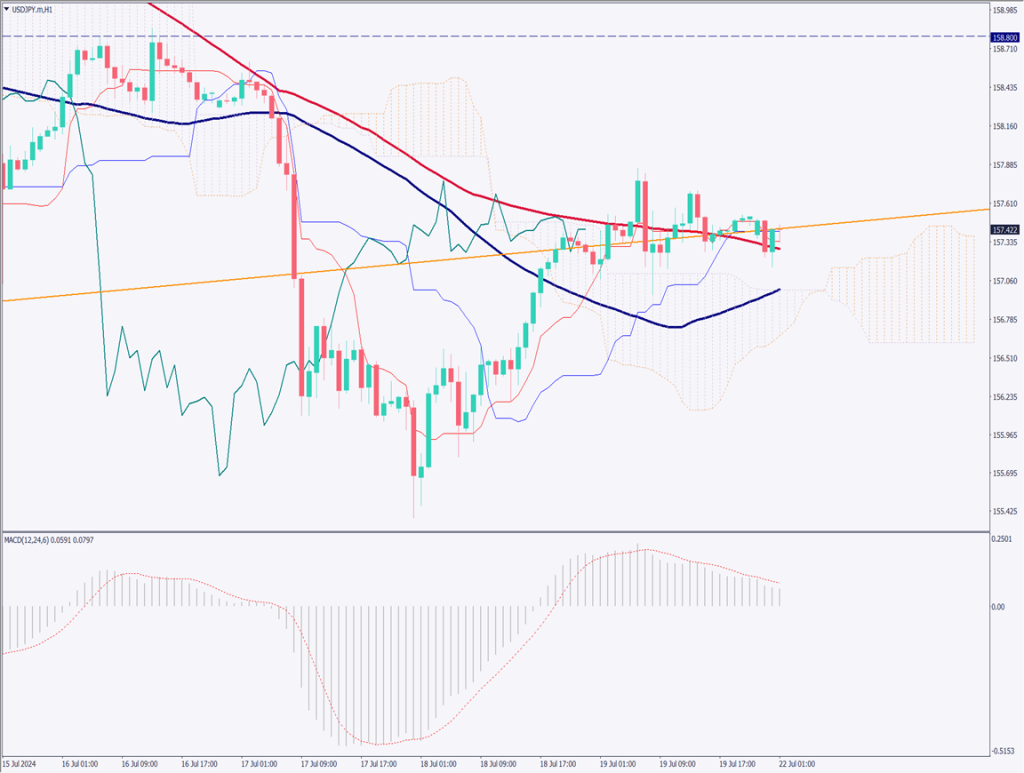Click the 155.425 price scale label
This screenshot has width=1024, height=773.
(x=1005, y=512)
